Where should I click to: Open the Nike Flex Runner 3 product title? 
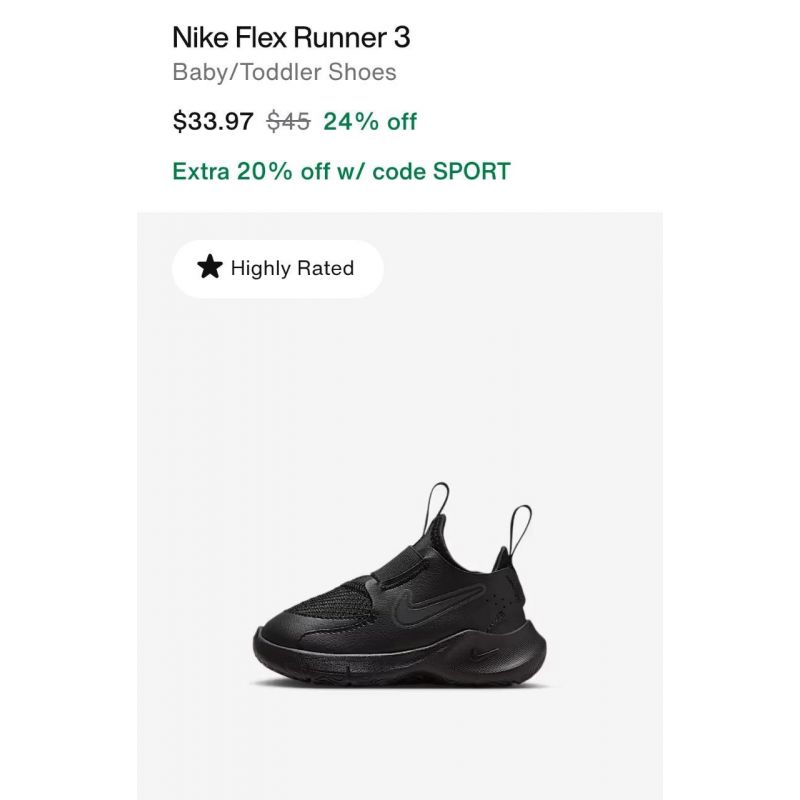291,37
